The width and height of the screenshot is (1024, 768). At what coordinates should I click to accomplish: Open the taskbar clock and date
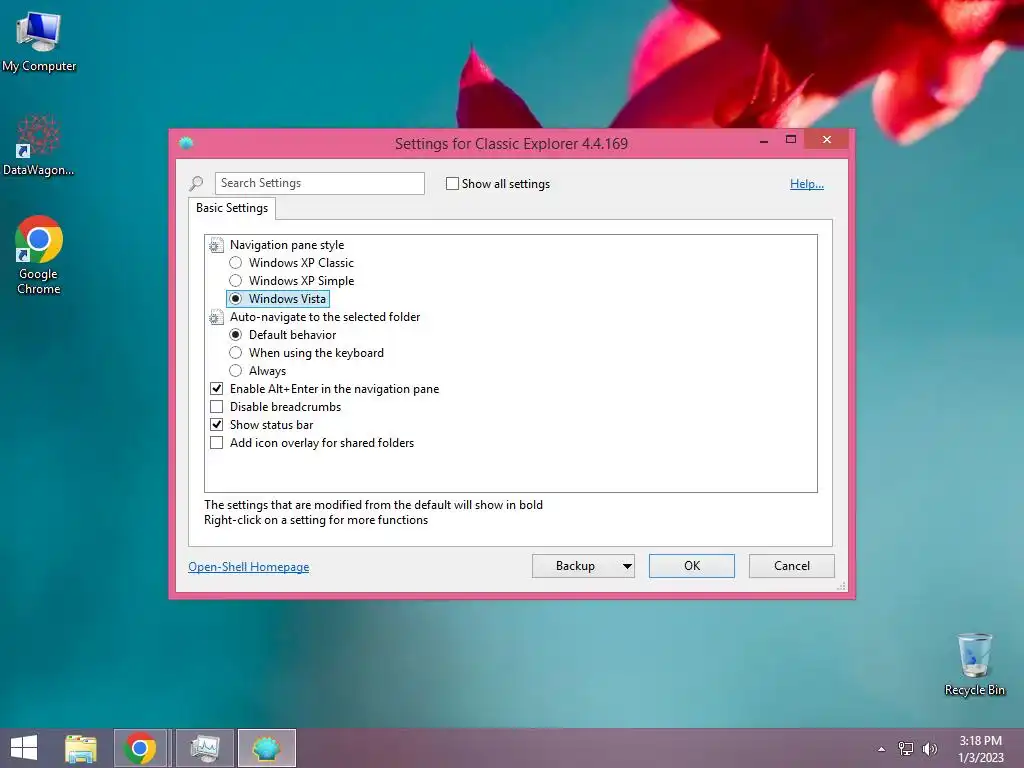coord(980,749)
